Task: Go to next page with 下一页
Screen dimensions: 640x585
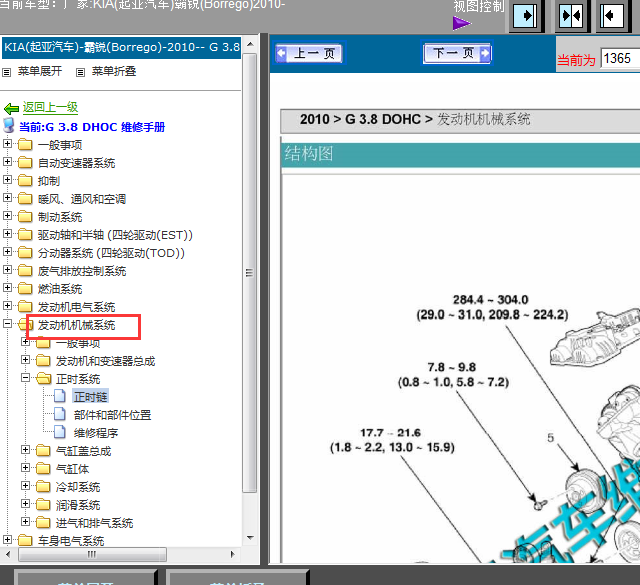Action: click(457, 53)
